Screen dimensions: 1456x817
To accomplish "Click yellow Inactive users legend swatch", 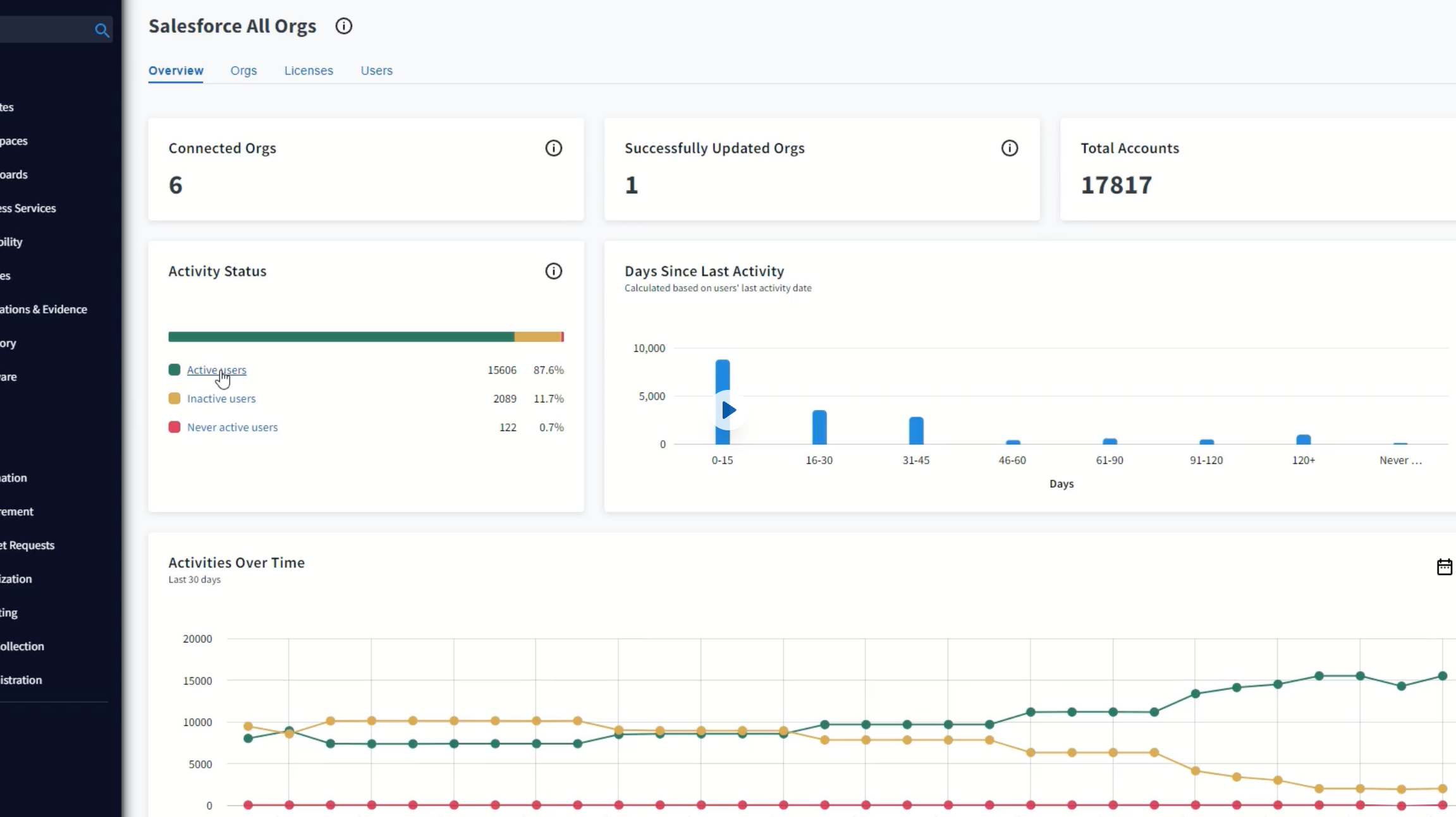I will pos(174,398).
